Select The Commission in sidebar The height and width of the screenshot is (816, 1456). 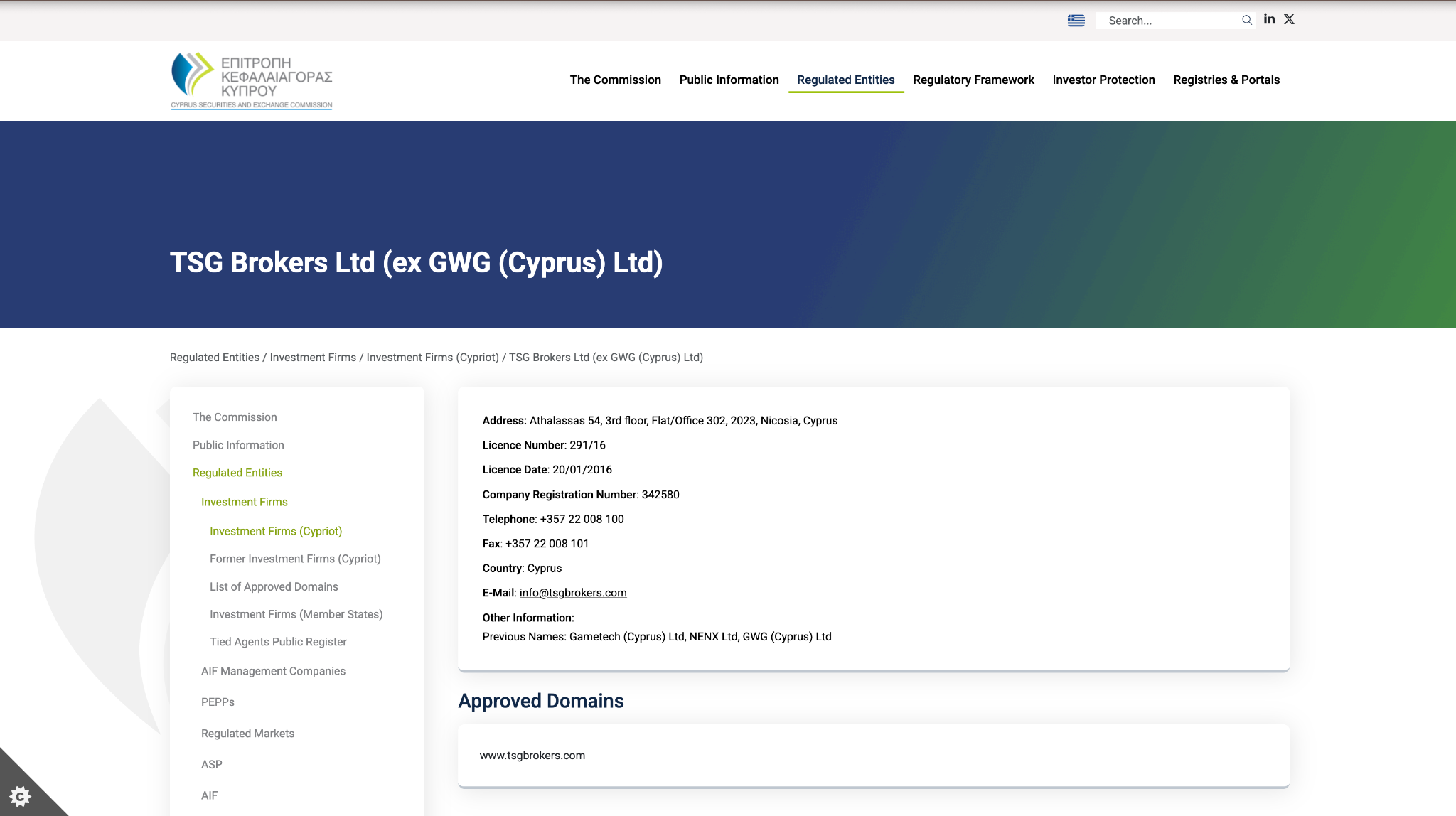[x=235, y=417]
